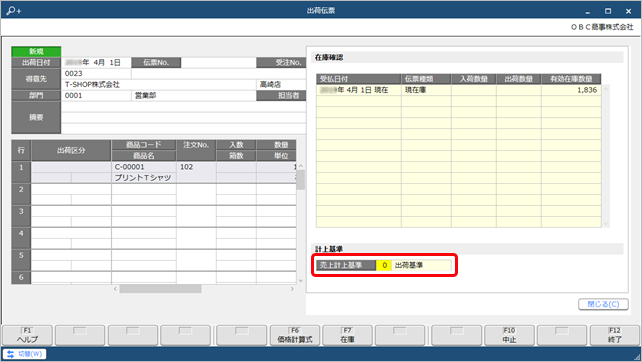642x362 pixels.
Task: Click the 商品コード column header
Action: pyautogui.click(x=144, y=145)
